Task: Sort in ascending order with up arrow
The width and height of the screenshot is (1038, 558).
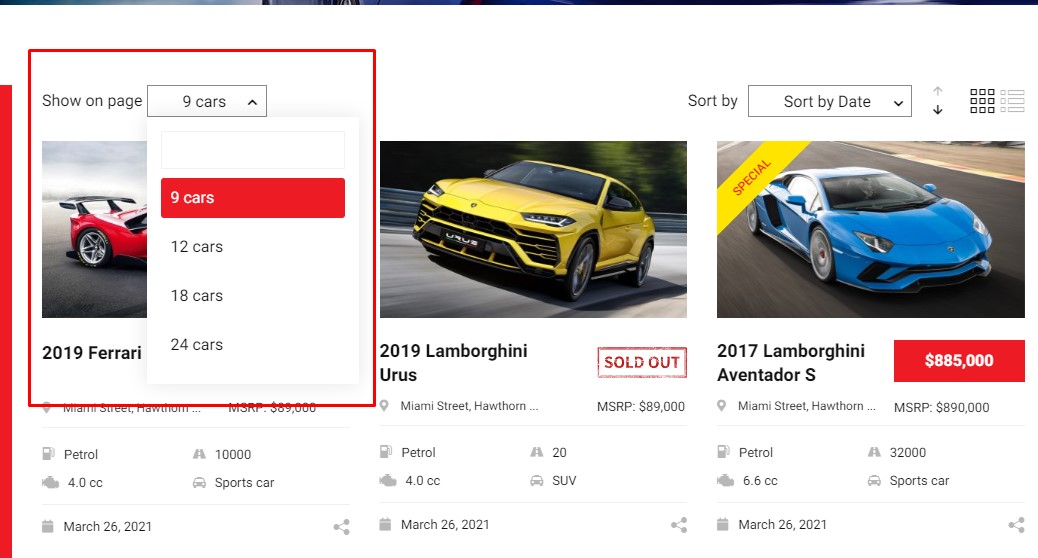Action: point(938,92)
